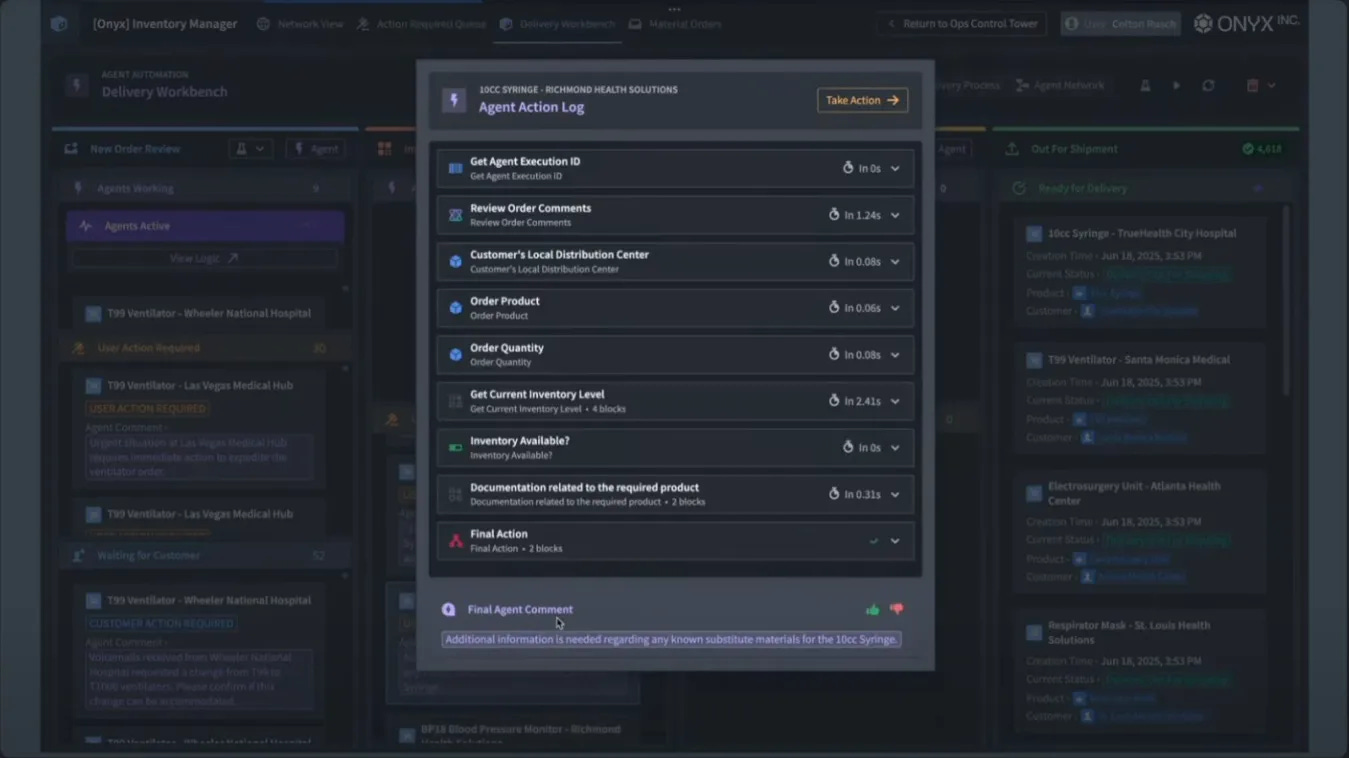Click the View Logic link

pos(204,258)
